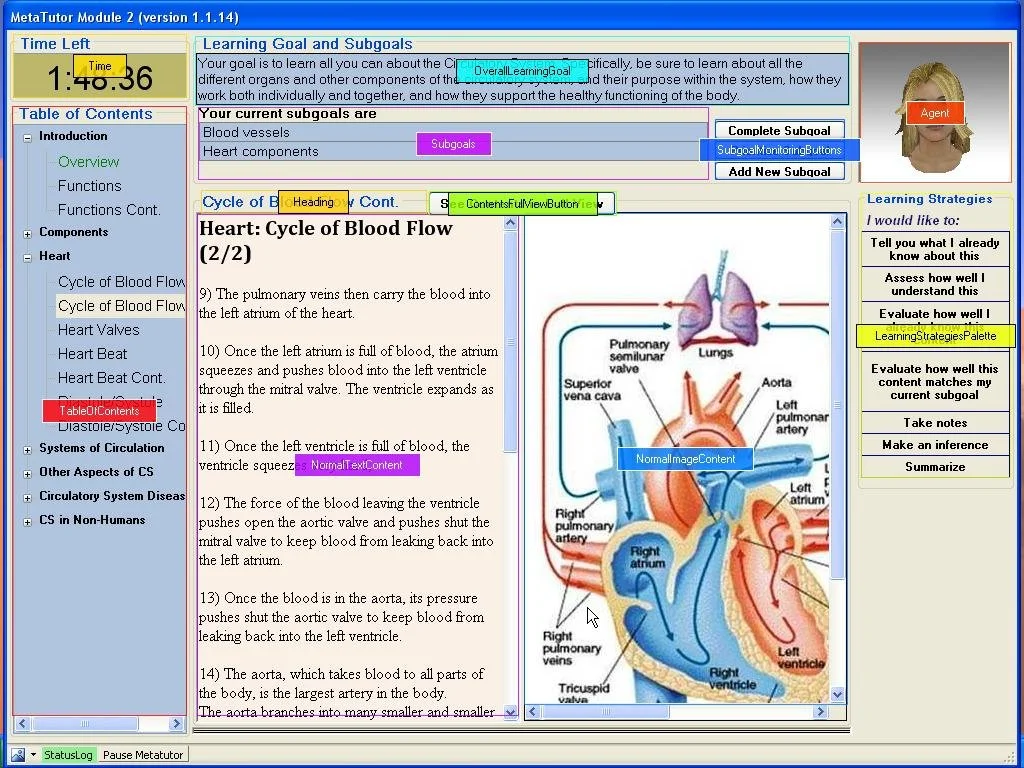Click Pause Metatutor

tap(143, 755)
